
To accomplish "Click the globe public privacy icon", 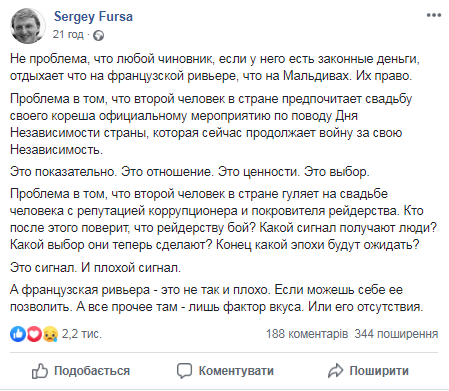I will pos(98,35).
